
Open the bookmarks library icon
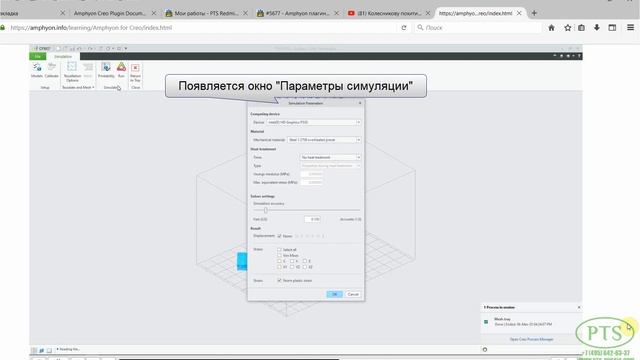581,28
